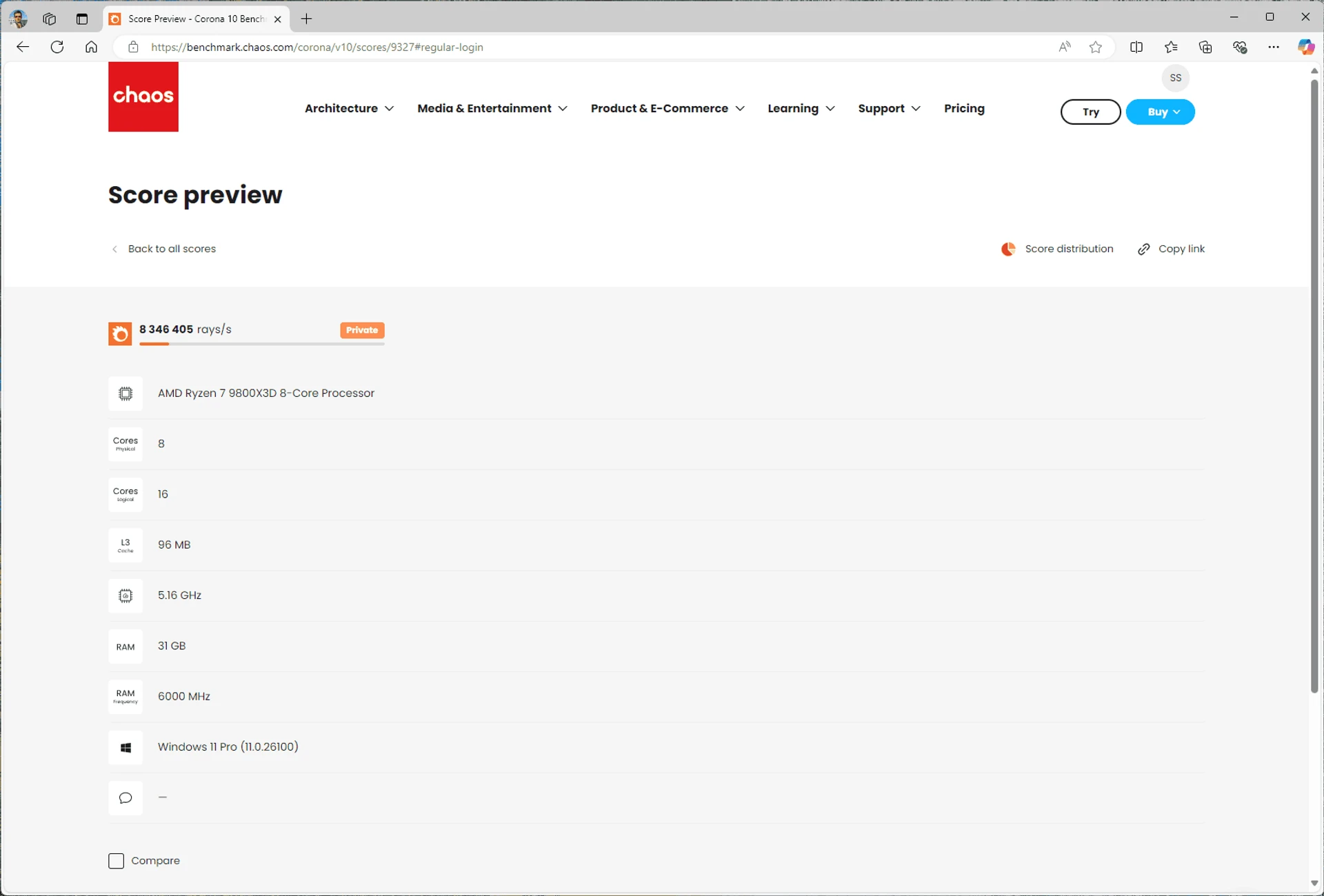Open browser profile avatar
Viewport: 1324px width, 896px height.
coord(19,19)
